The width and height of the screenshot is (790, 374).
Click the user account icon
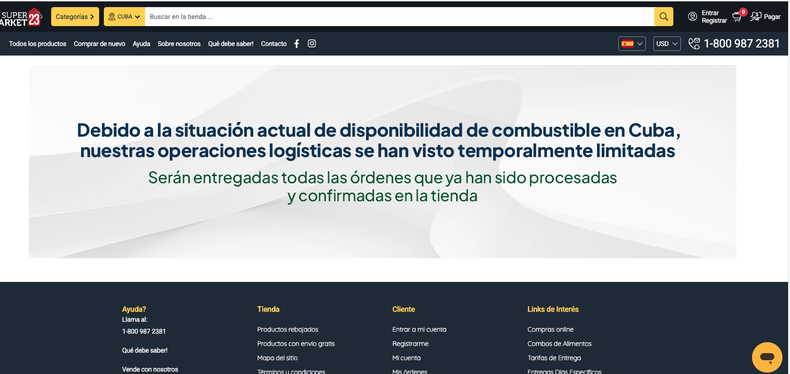tap(692, 17)
